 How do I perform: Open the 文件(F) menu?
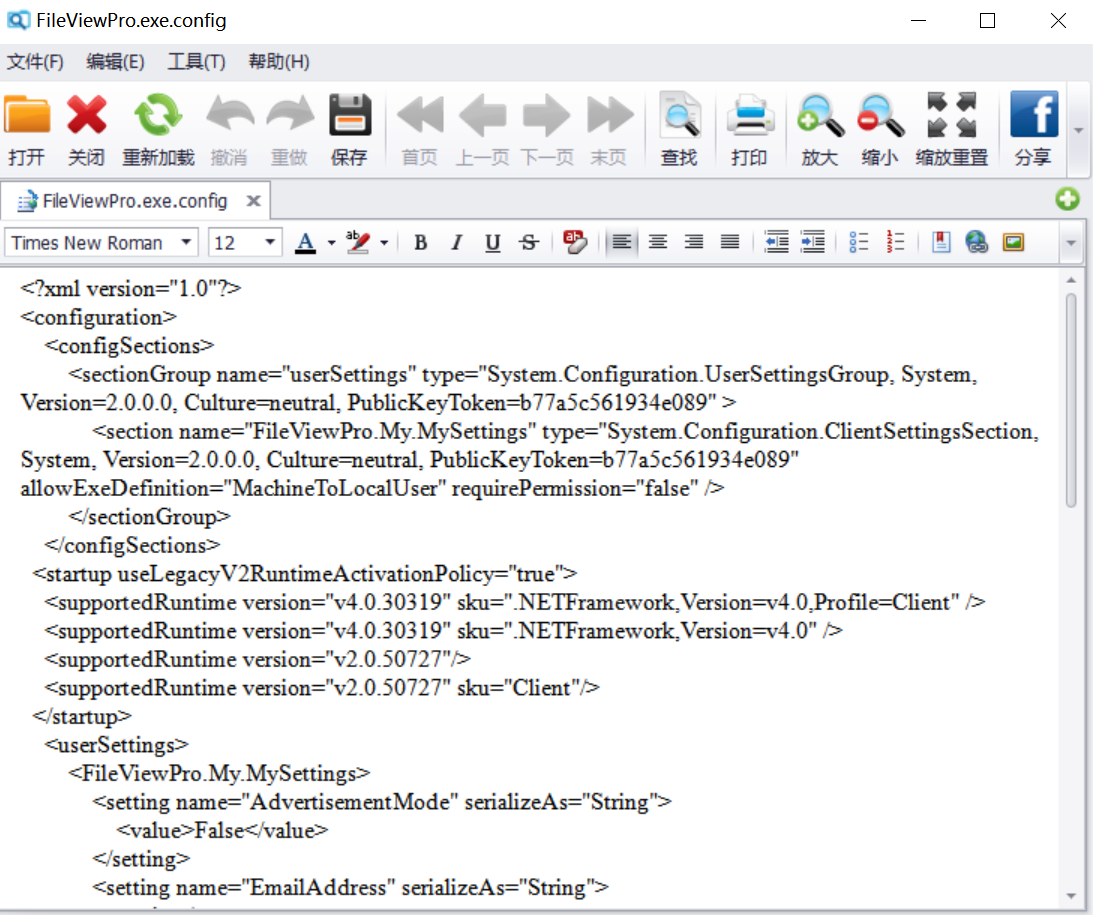[x=35, y=62]
